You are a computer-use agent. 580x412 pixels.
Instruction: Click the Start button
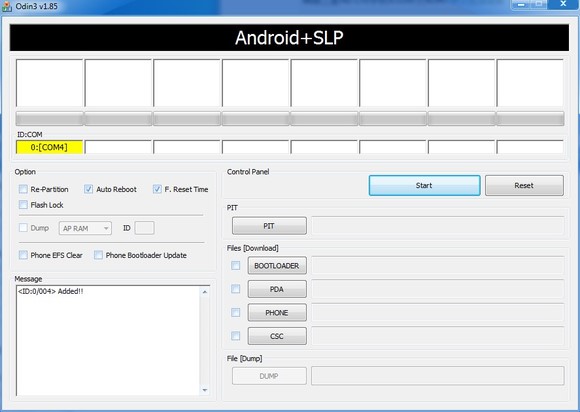click(424, 185)
